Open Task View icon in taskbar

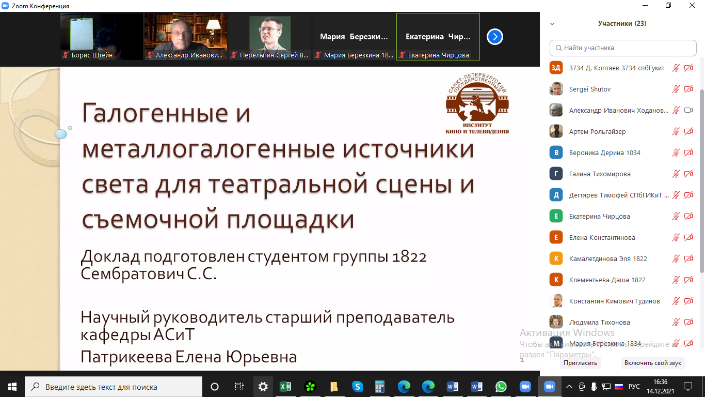(239, 387)
